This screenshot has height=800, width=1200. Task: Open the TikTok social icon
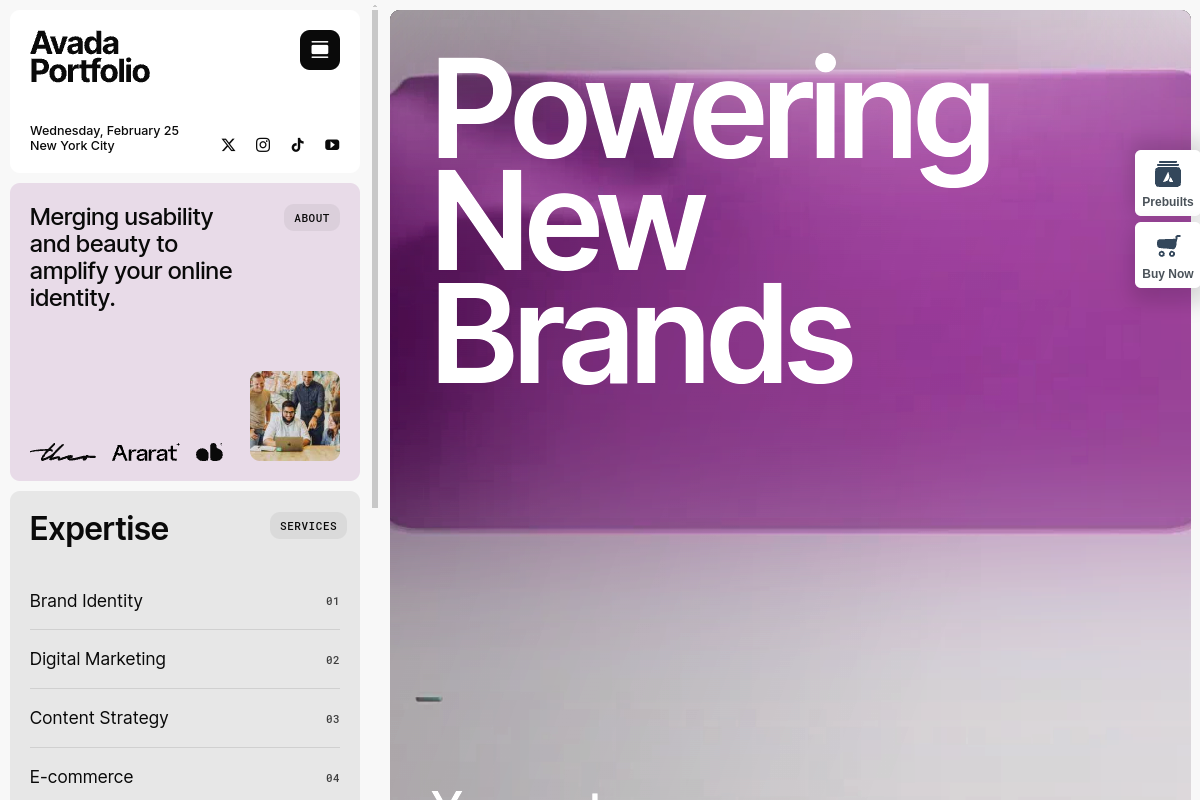tap(297, 145)
